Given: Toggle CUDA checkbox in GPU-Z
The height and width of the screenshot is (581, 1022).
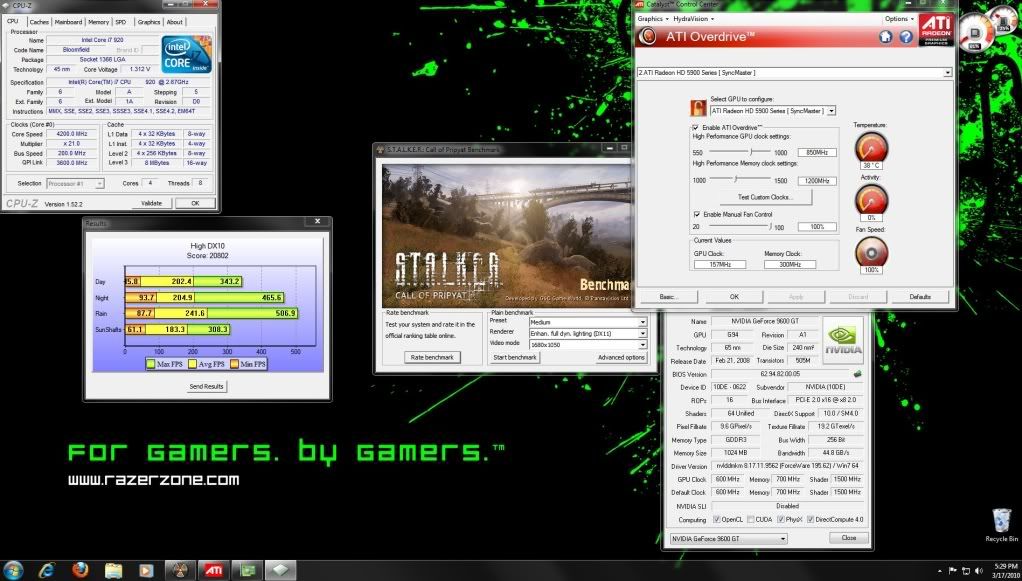Looking at the screenshot, I should 751,520.
